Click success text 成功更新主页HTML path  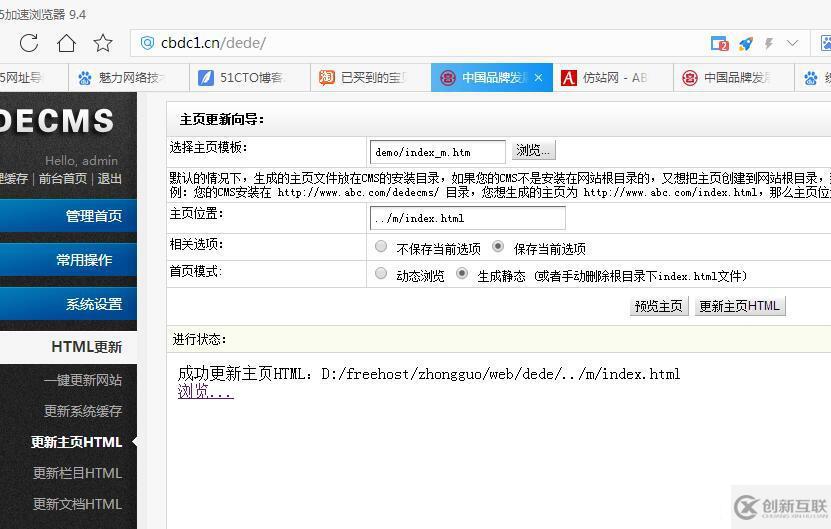point(429,374)
